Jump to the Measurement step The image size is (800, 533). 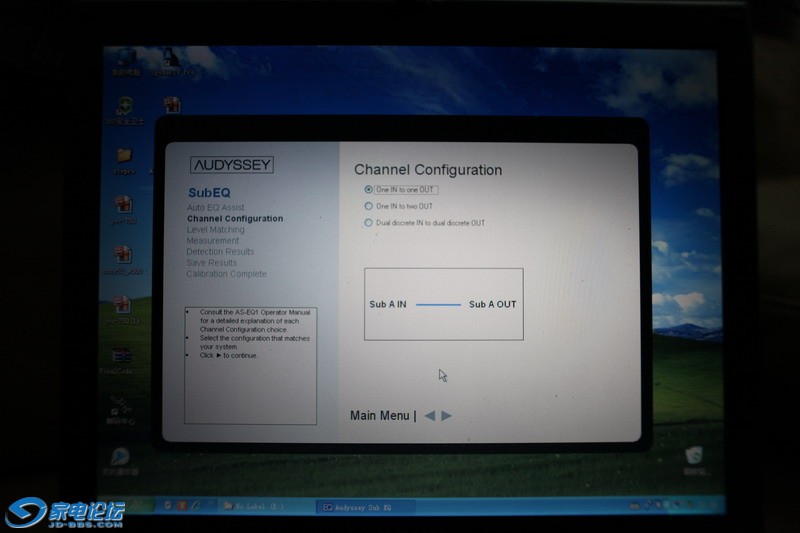pyautogui.click(x=213, y=241)
